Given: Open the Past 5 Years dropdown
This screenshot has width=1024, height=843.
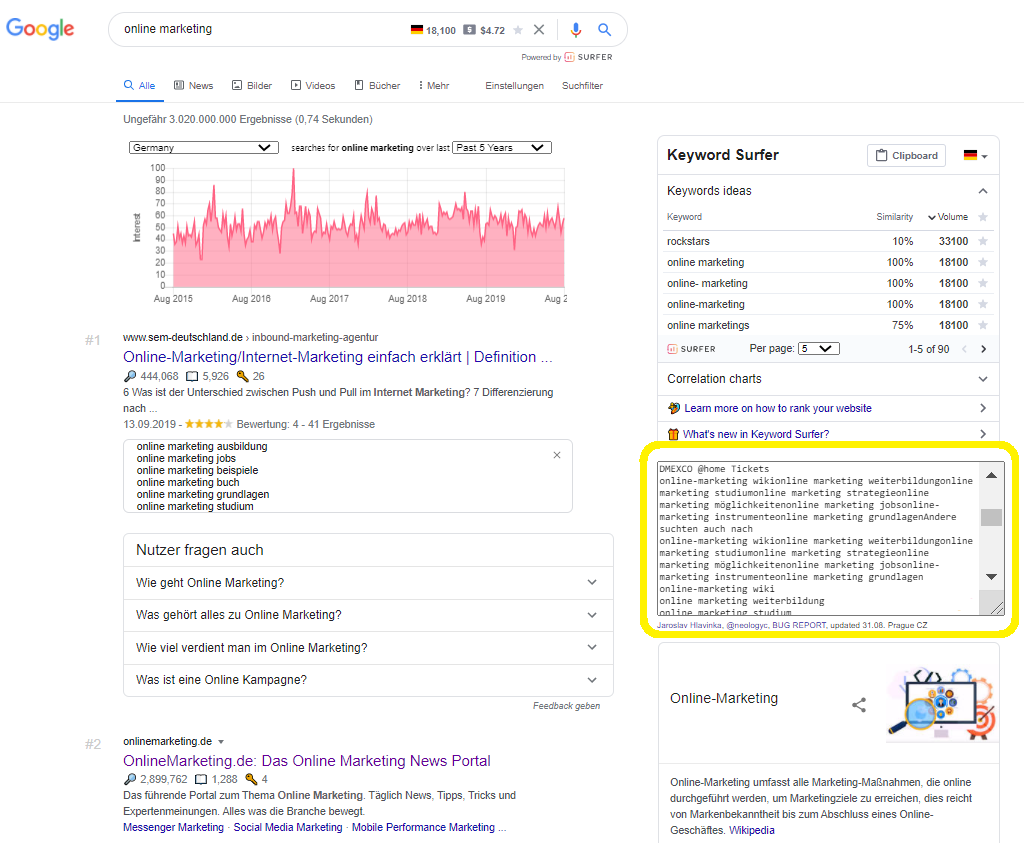Looking at the screenshot, I should pos(502,148).
